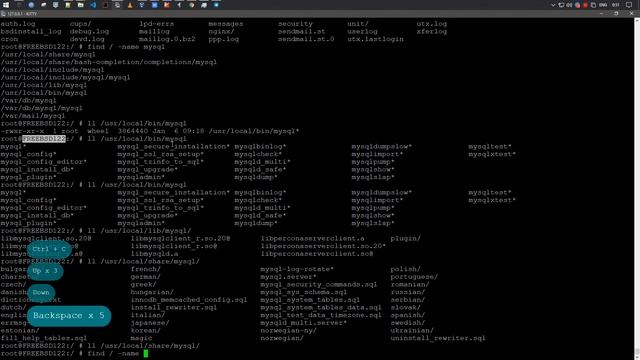Click the plugin/ directory entry
640x360 pixels.
point(405,238)
